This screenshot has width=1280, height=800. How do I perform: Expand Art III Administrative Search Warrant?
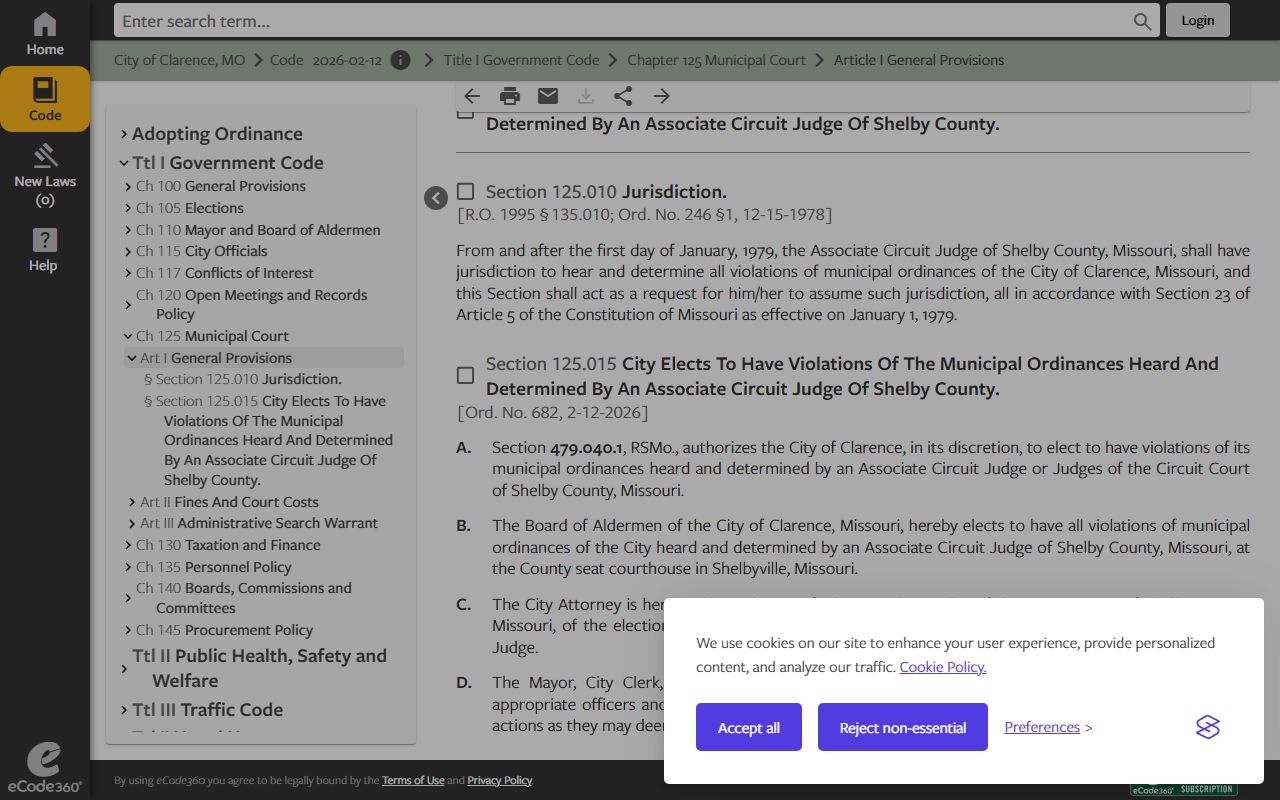point(132,523)
